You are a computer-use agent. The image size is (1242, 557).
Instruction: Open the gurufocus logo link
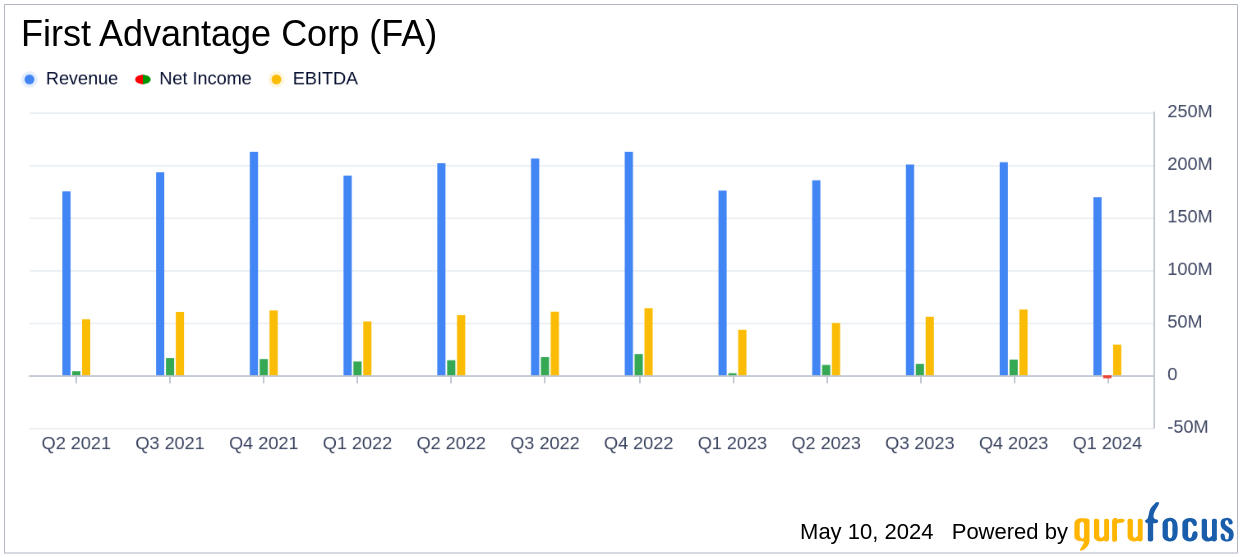point(1154,526)
